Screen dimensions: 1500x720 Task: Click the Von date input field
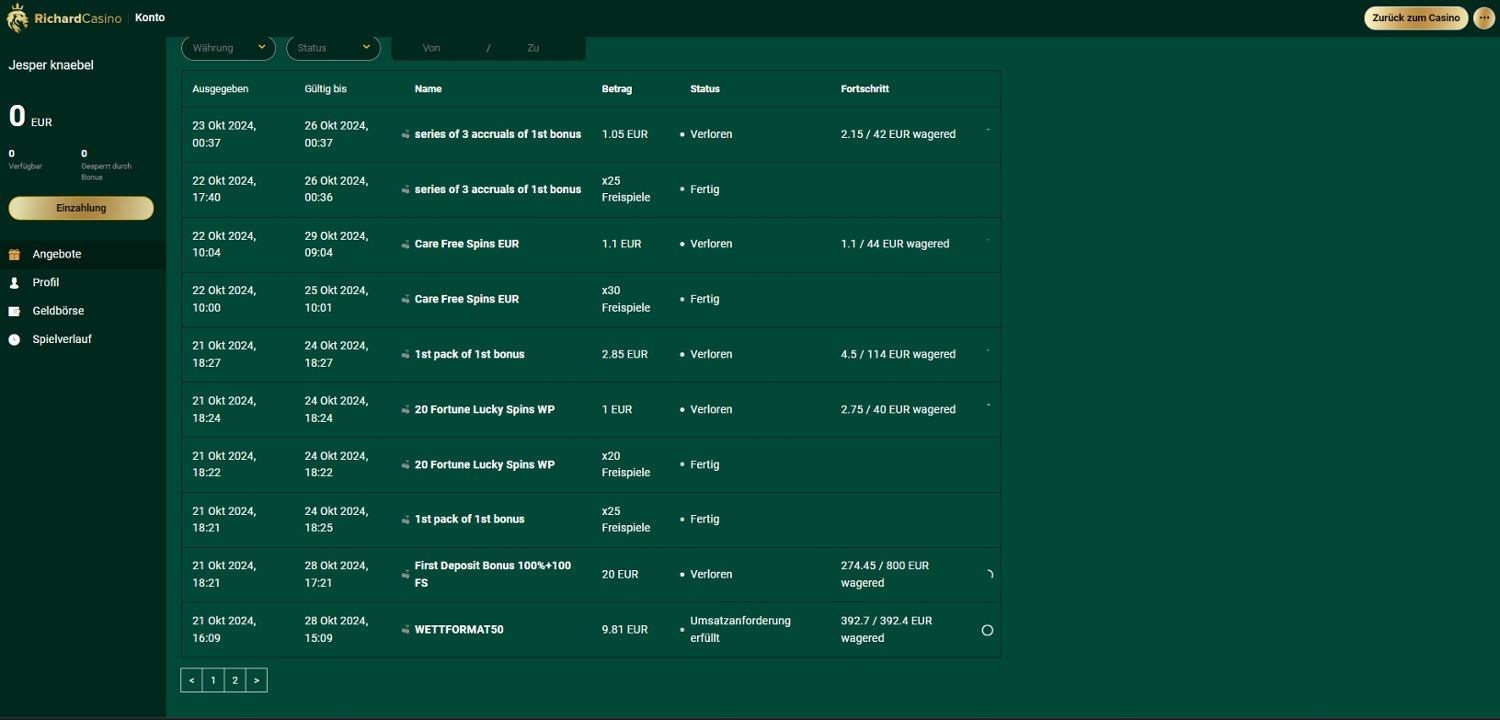432,48
